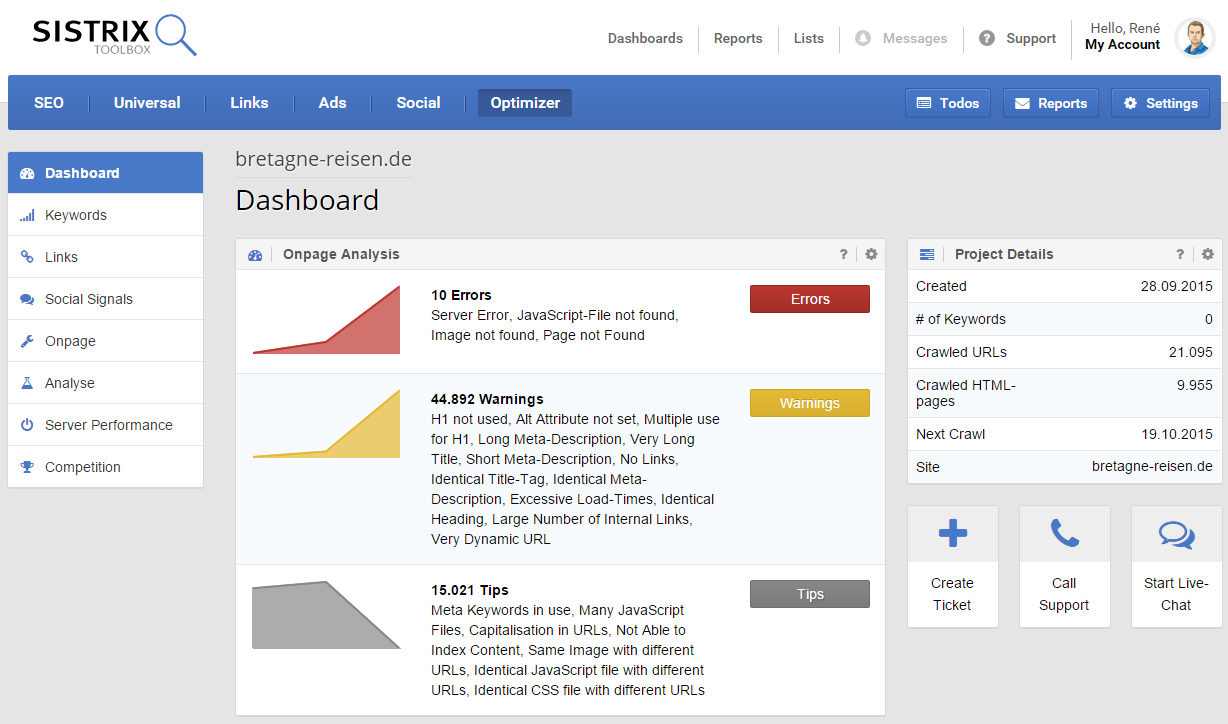The image size is (1228, 724).
Task: Click the SISTRIX Toolbox logo
Action: click(x=114, y=36)
